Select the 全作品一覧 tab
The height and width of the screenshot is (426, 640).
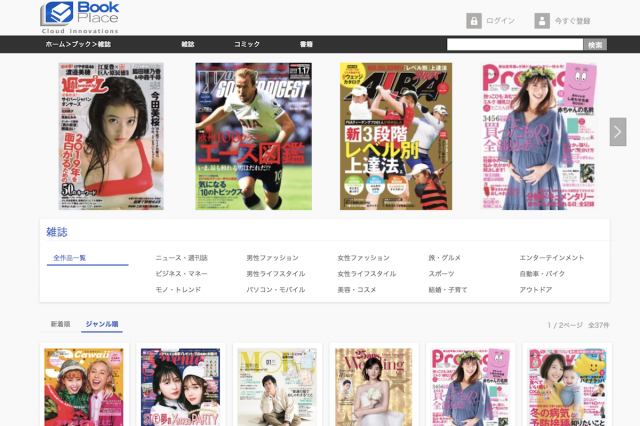[69, 258]
